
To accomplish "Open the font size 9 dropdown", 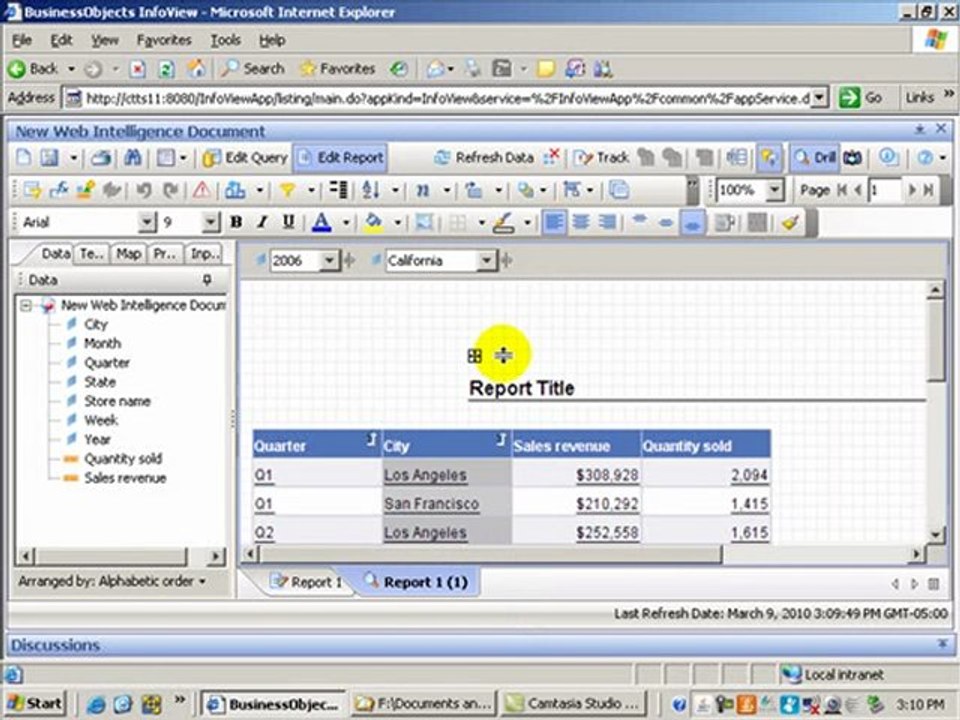I will [x=211, y=222].
